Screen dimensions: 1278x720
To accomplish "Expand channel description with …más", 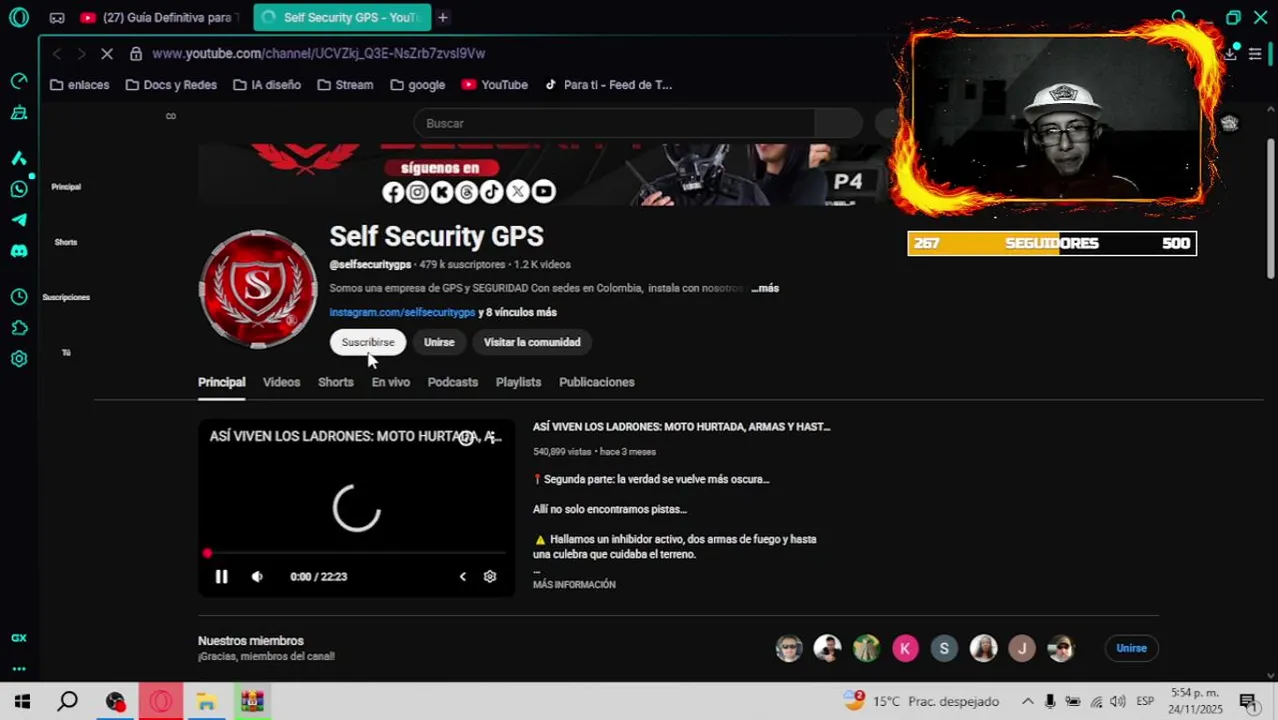I will pos(765,288).
